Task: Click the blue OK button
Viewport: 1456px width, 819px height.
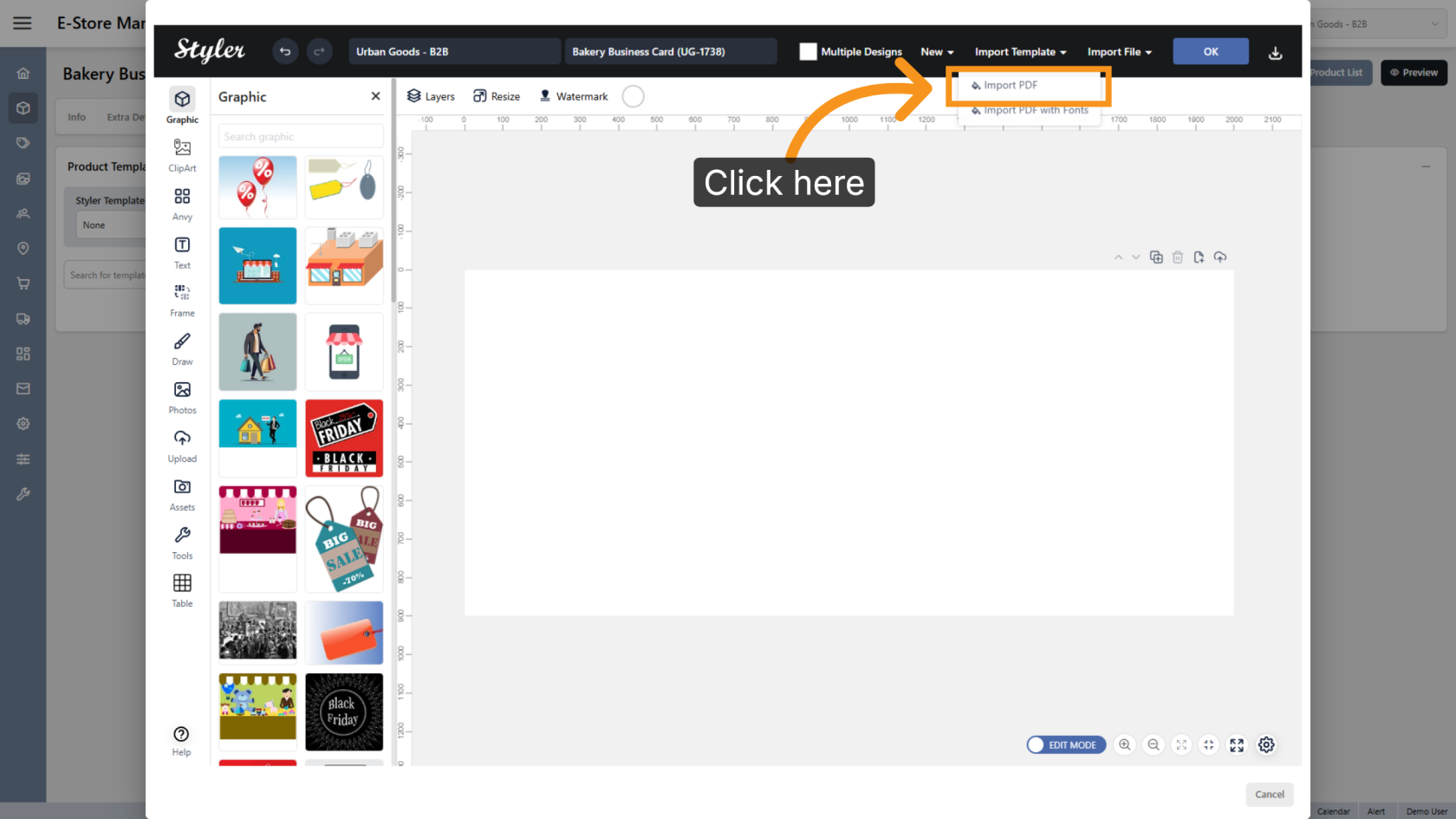Action: pyautogui.click(x=1211, y=52)
